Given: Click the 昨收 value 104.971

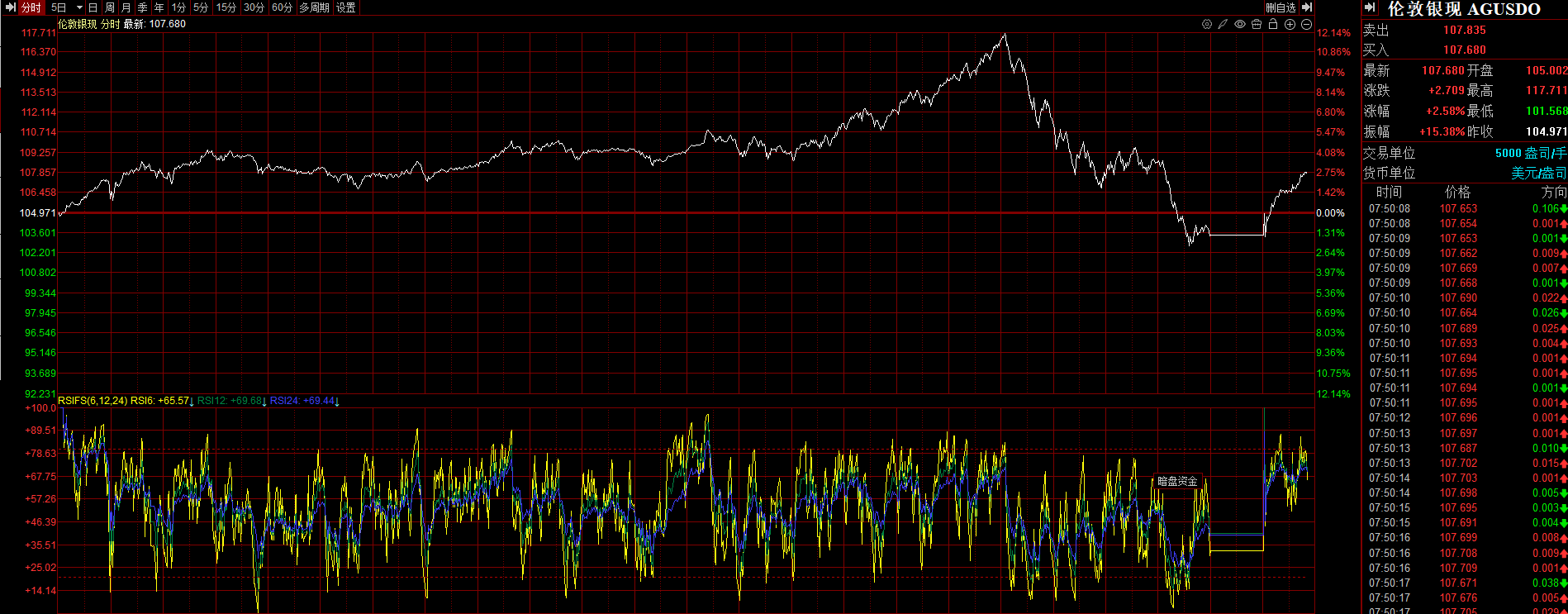Looking at the screenshot, I should tap(1547, 131).
